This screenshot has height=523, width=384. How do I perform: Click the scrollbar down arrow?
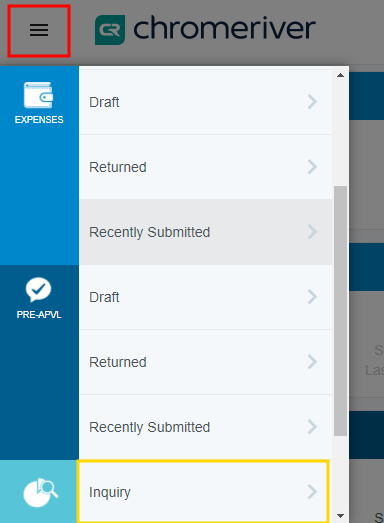(340, 516)
